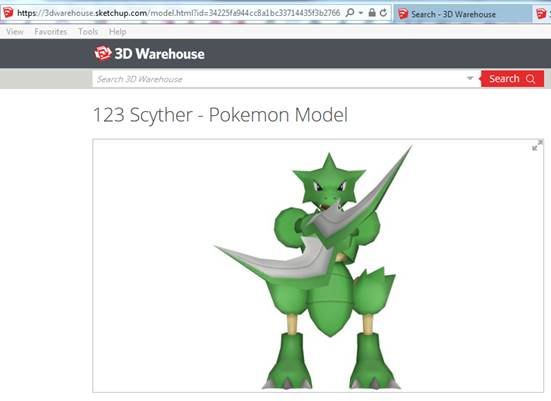
Task: Open the address bar dropdown arrow
Action: (361, 13)
